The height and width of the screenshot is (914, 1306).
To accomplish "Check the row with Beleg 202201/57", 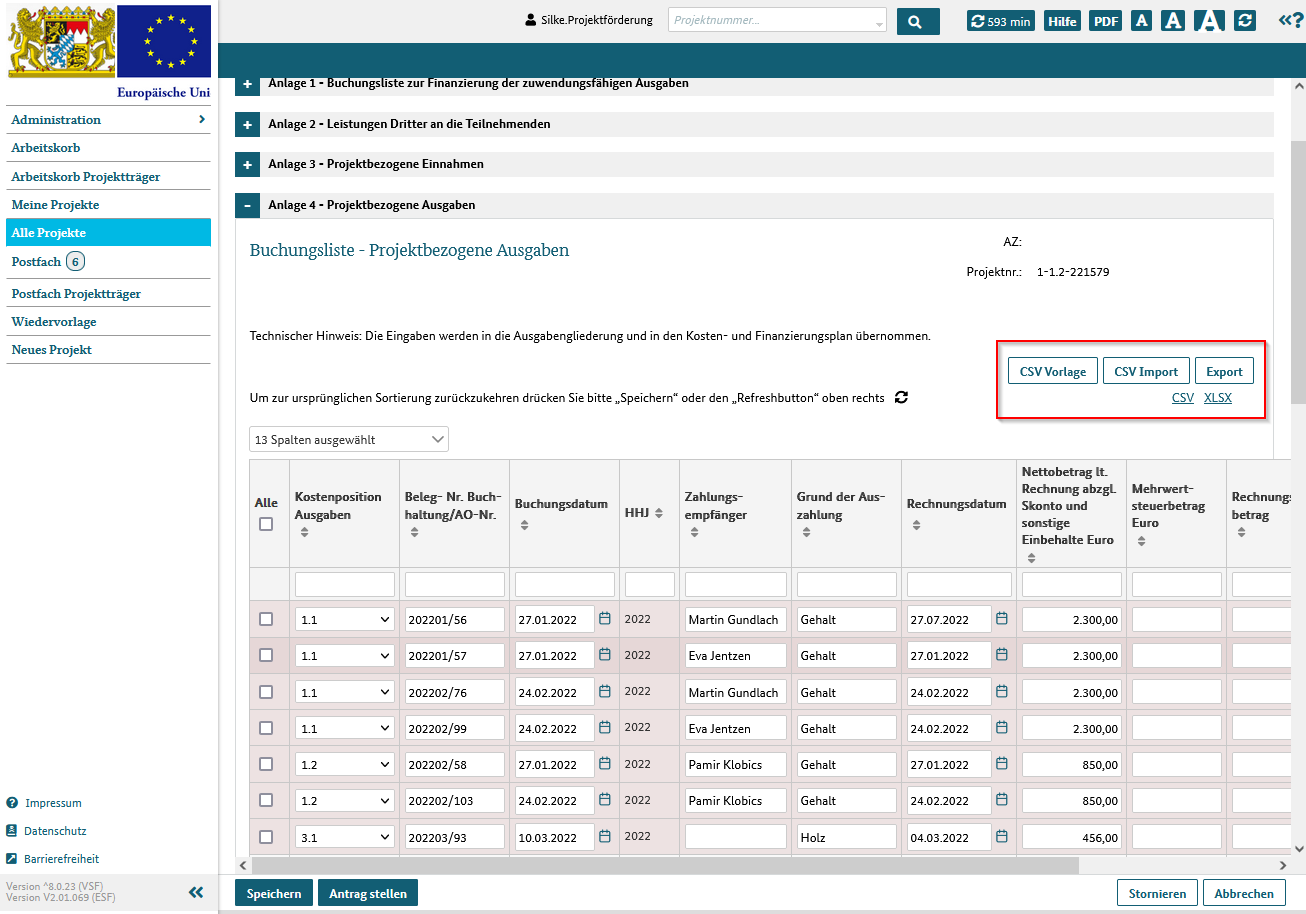I will (x=266, y=655).
